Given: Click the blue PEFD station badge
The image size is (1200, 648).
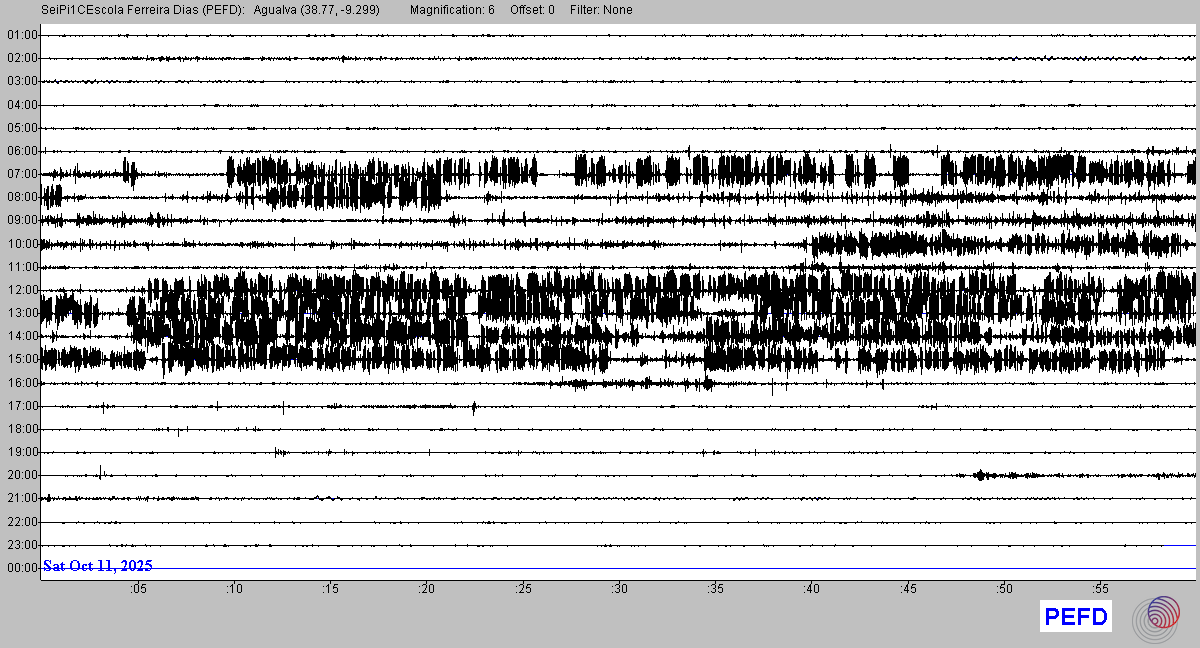Looking at the screenshot, I should (1076, 618).
